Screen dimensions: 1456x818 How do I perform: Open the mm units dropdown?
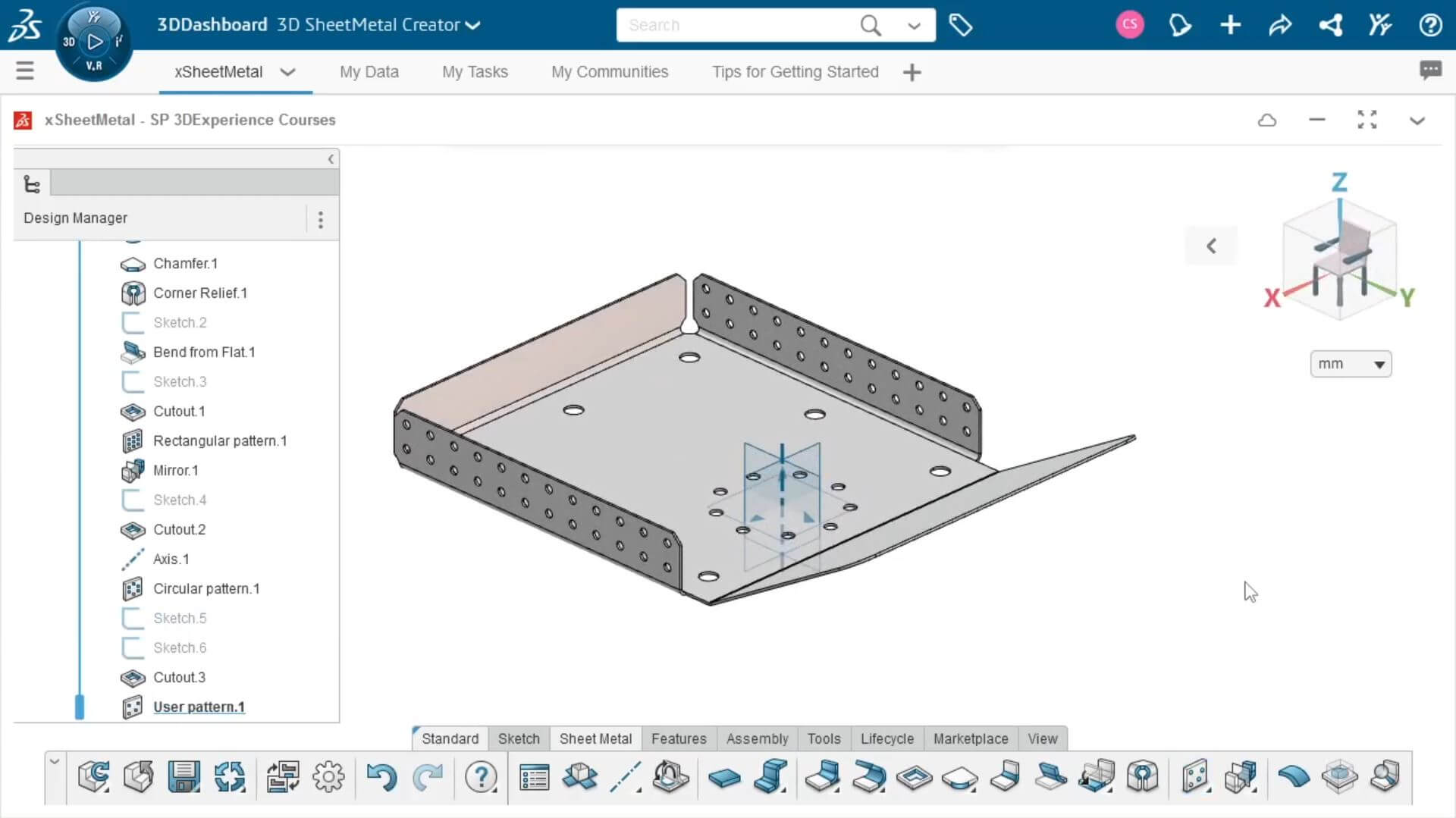tap(1351, 364)
